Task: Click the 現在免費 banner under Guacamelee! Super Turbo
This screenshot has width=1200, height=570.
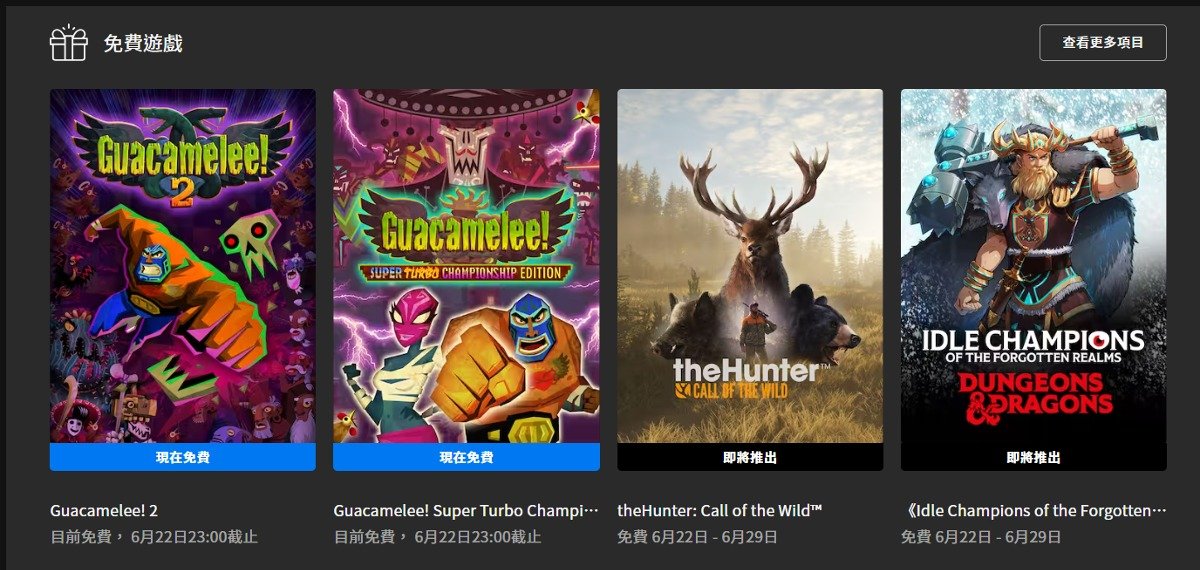Action: coord(466,457)
